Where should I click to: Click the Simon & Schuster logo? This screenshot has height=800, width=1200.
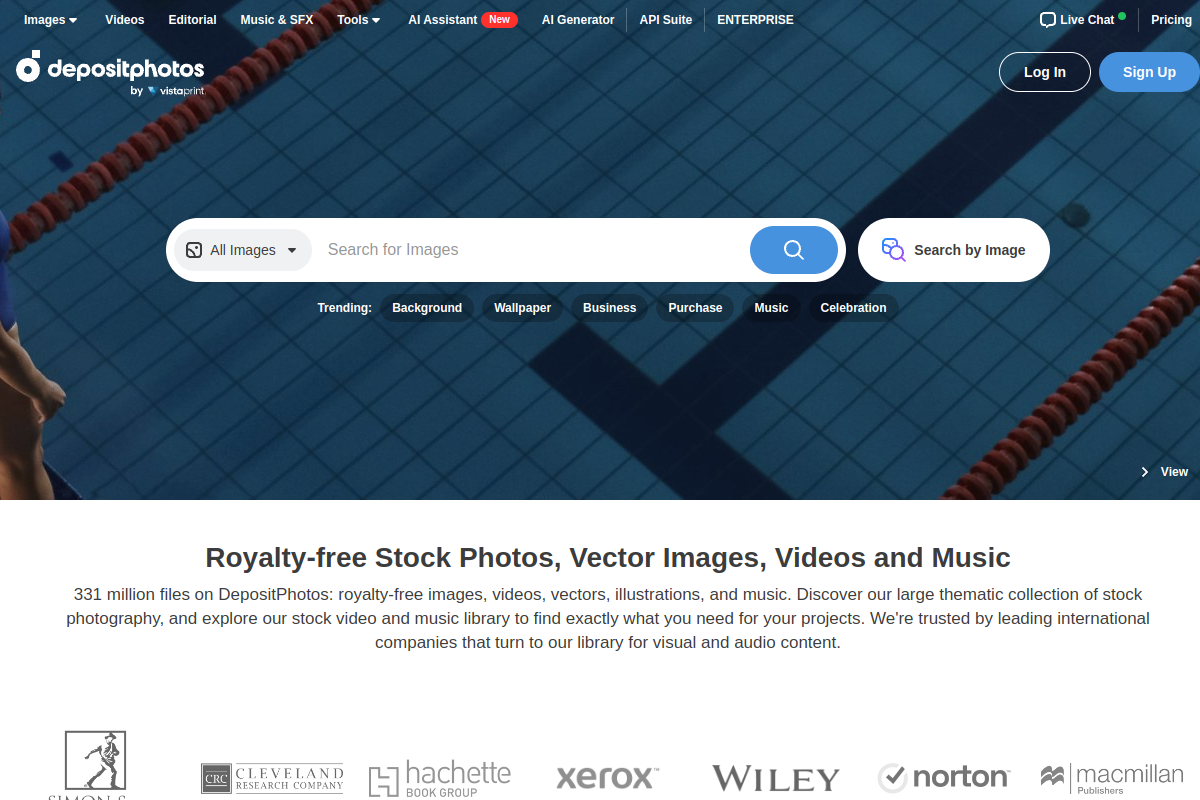(x=95, y=765)
